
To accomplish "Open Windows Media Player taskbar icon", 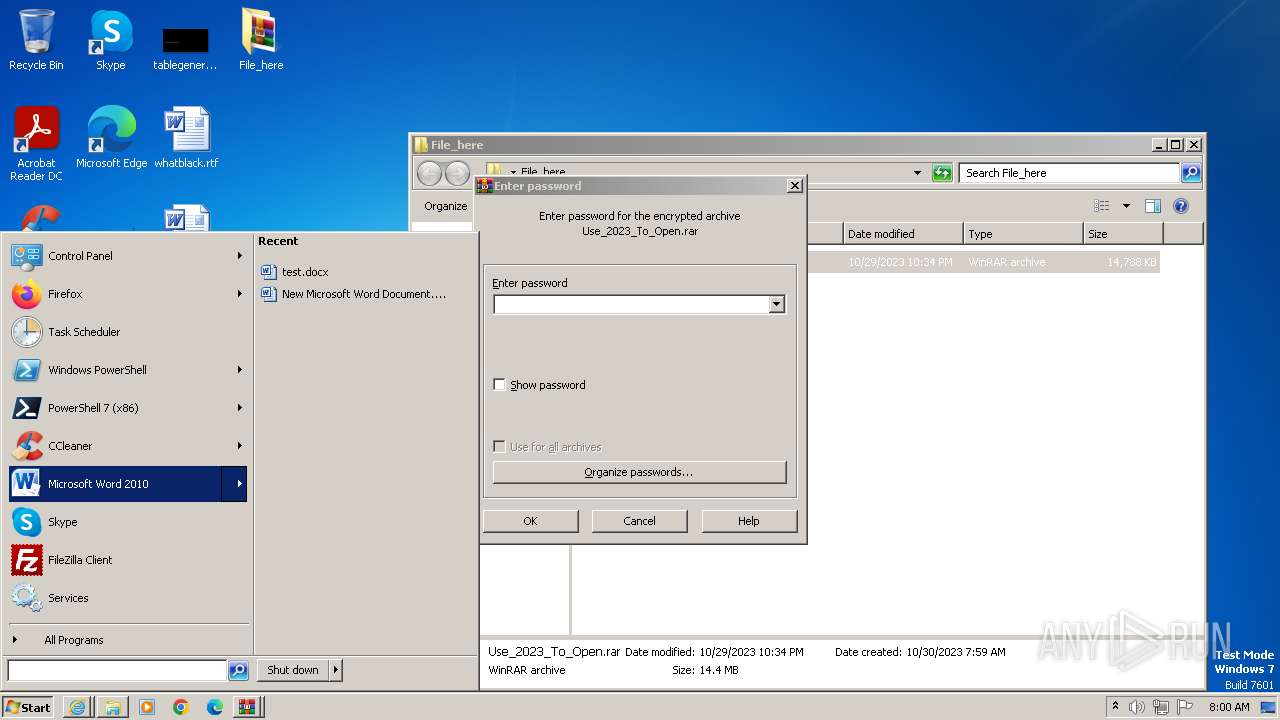I will click(x=147, y=707).
